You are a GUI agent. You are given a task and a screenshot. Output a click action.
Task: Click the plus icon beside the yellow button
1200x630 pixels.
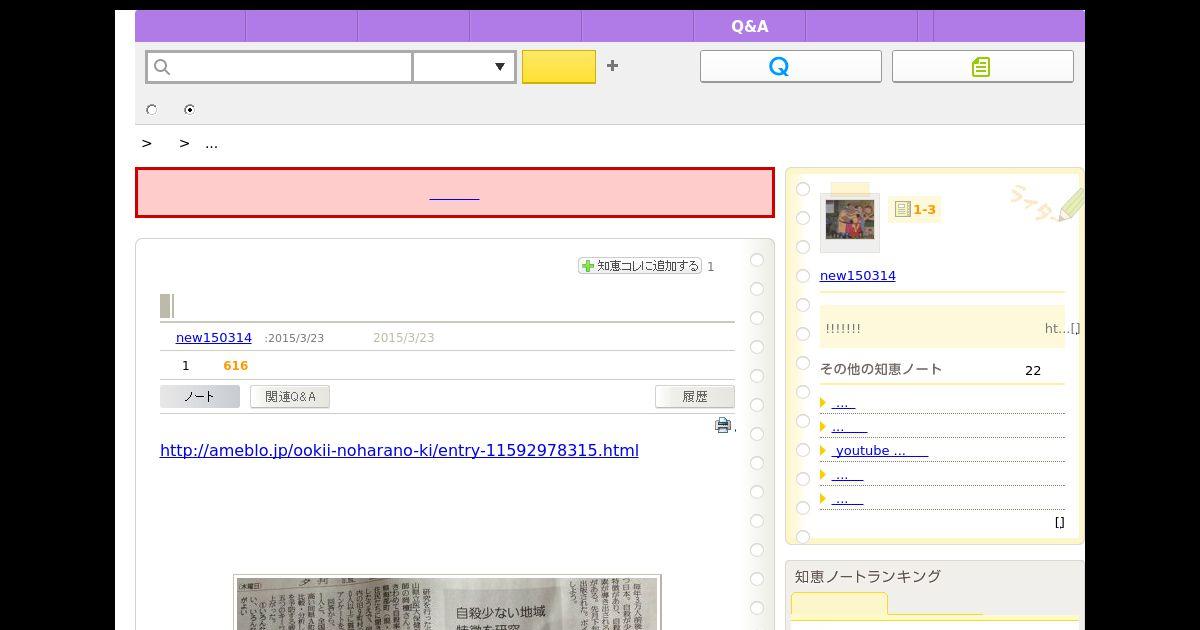click(612, 66)
